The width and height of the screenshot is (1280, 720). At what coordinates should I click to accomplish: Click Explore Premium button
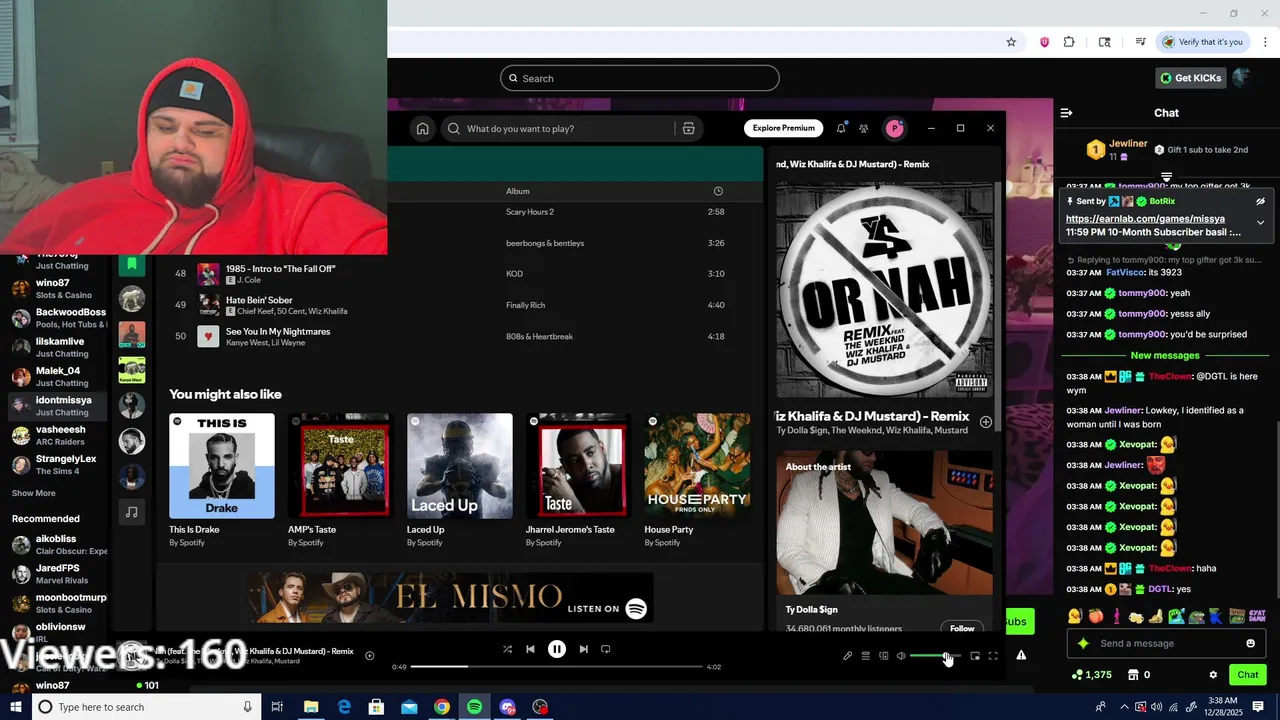tap(783, 128)
